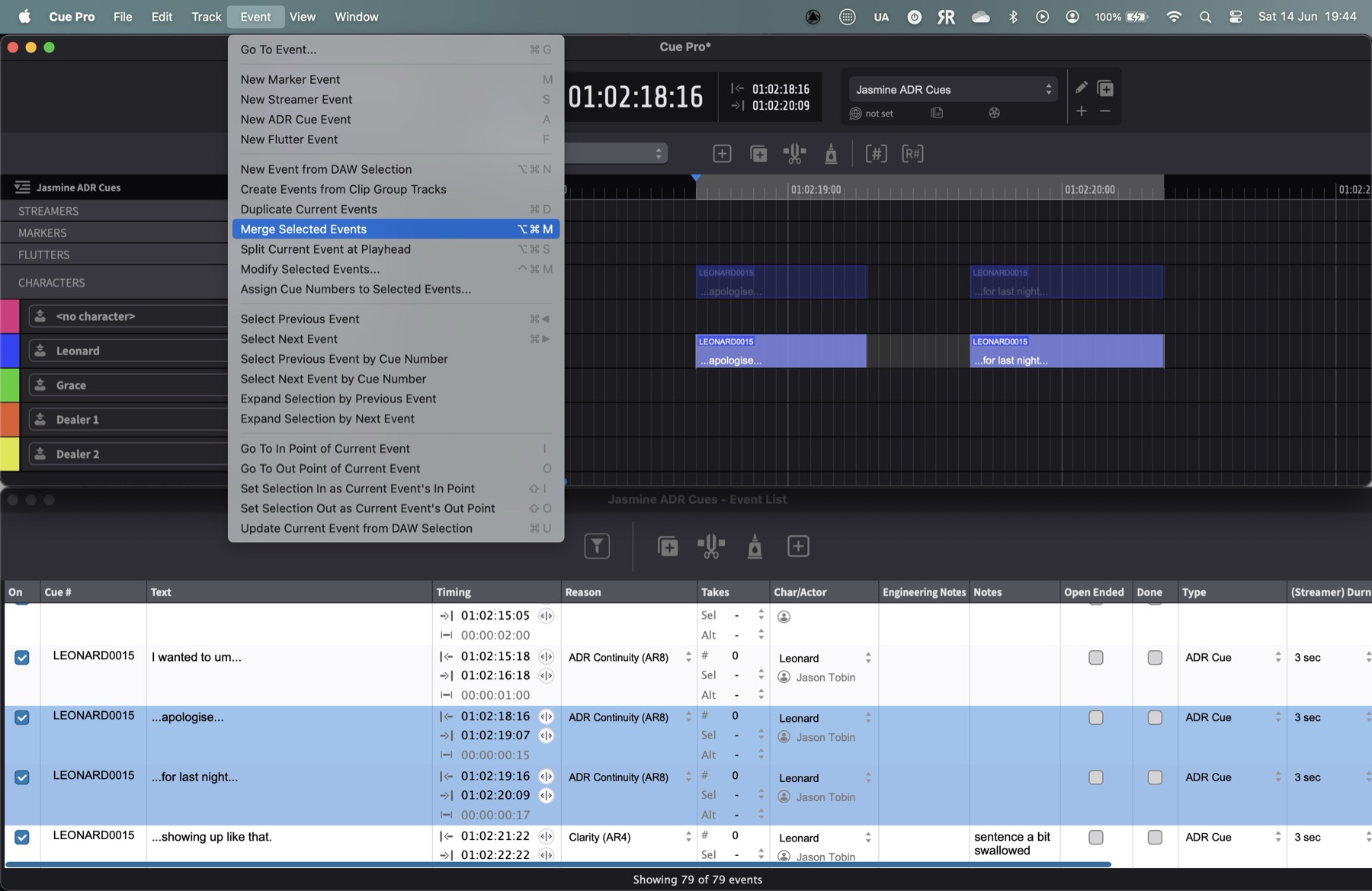
Task: Uncheck On for the '...showing up like that.' row
Action: (22, 837)
